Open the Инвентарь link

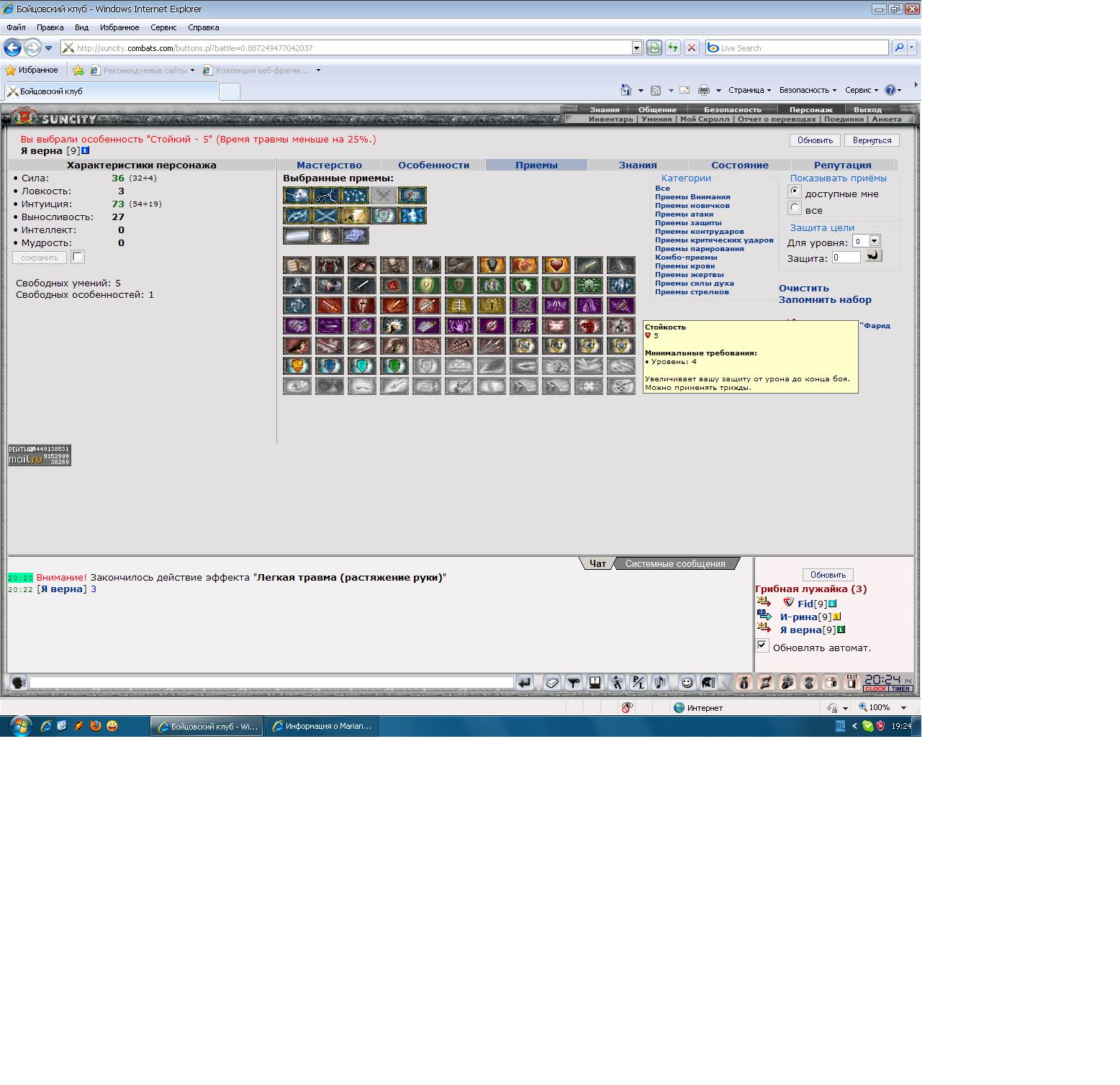click(x=611, y=119)
